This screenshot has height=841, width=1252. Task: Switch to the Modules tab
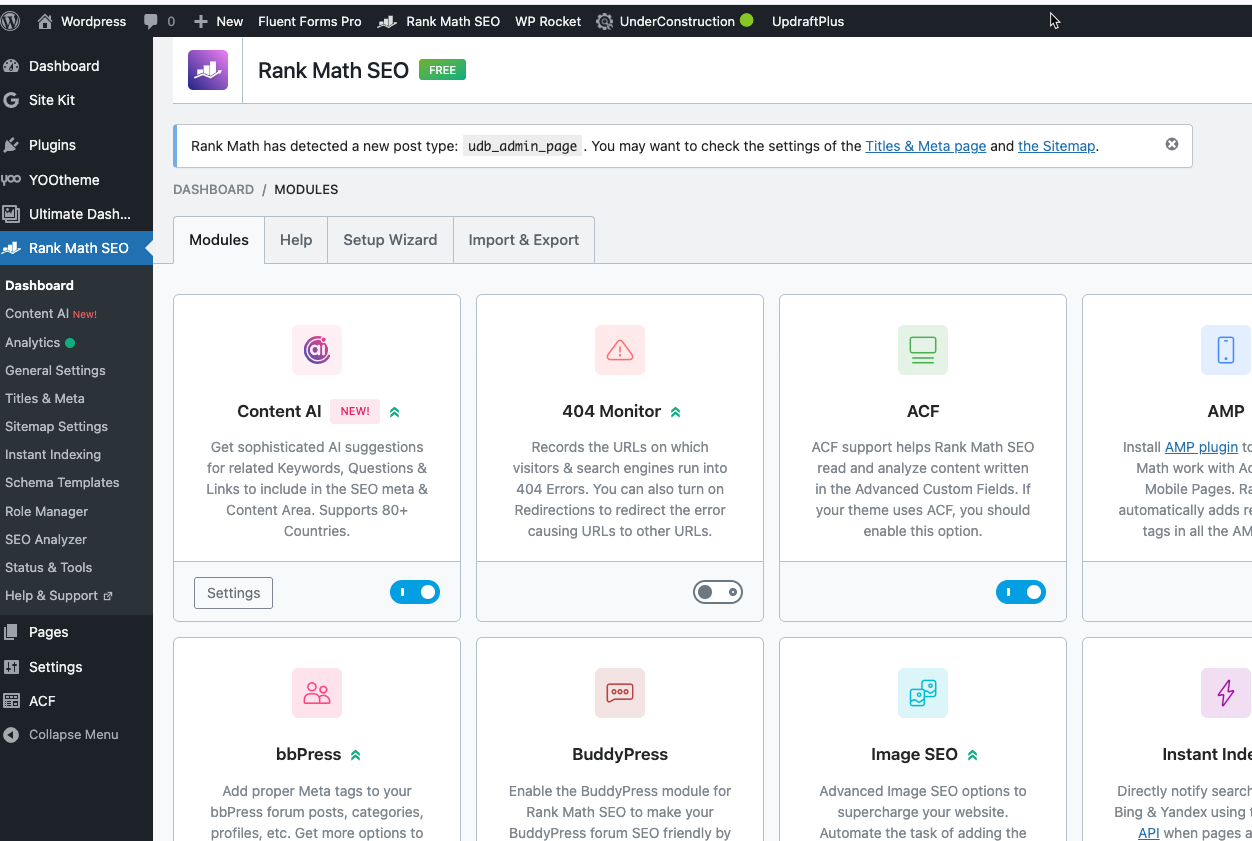[x=219, y=240]
